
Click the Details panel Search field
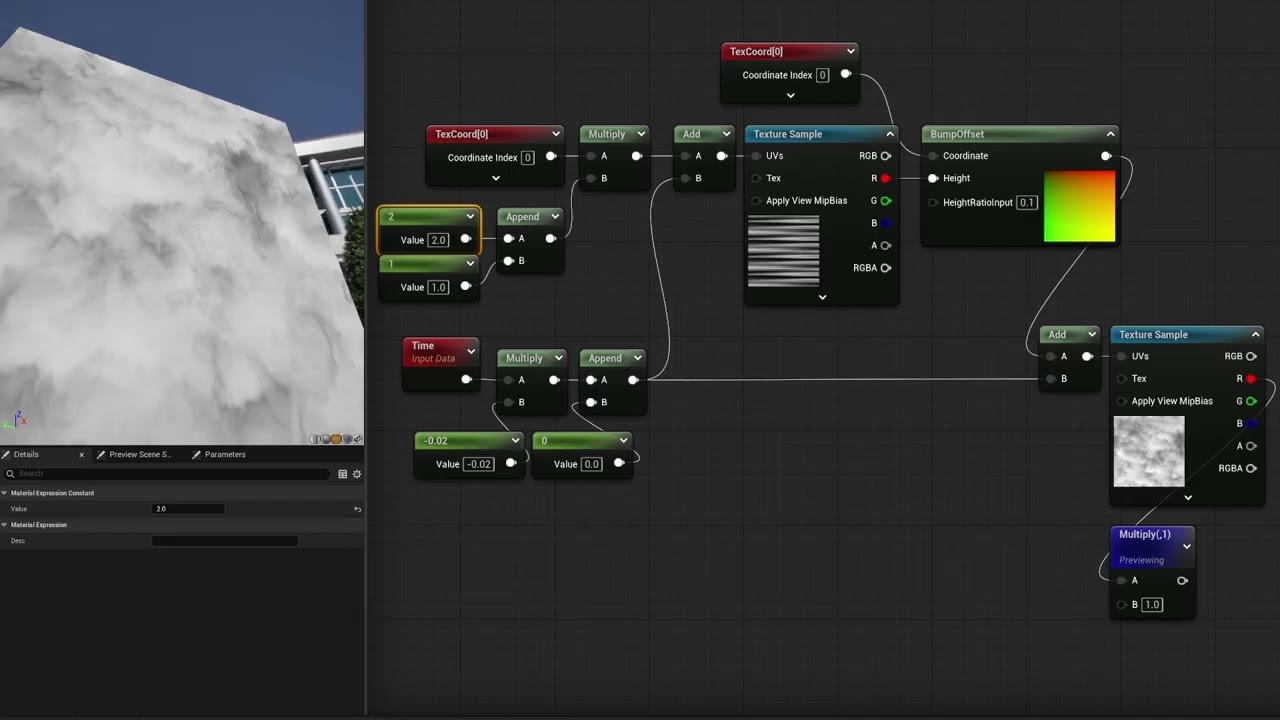pyautogui.click(x=167, y=474)
